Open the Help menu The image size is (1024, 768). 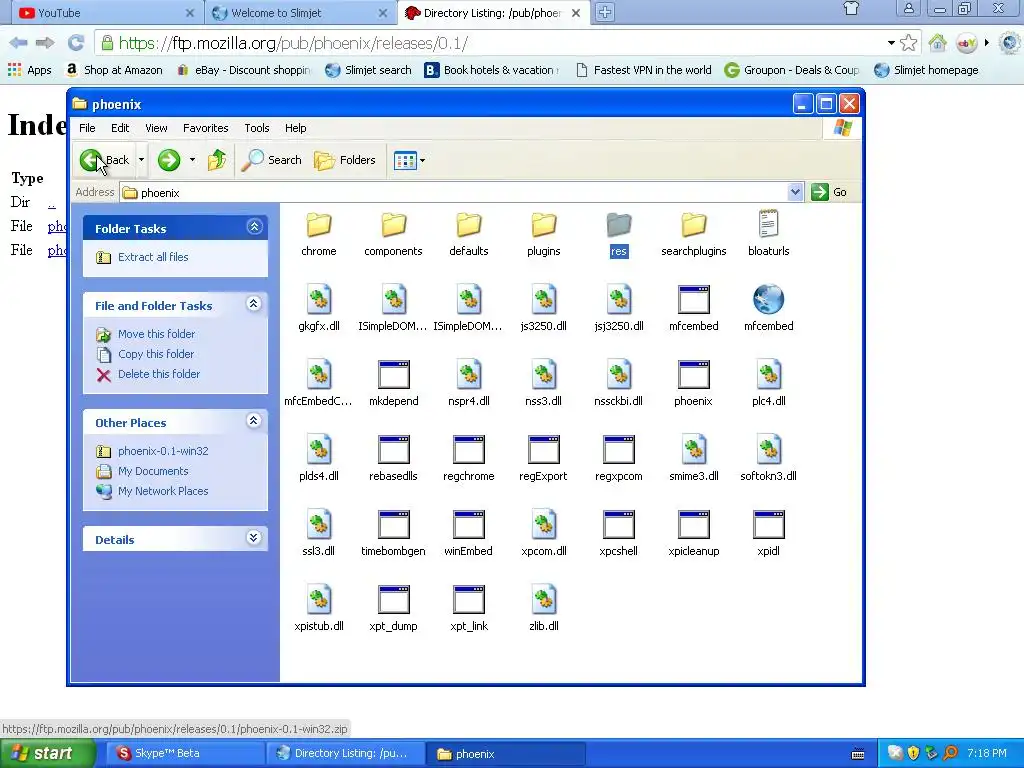tap(295, 128)
